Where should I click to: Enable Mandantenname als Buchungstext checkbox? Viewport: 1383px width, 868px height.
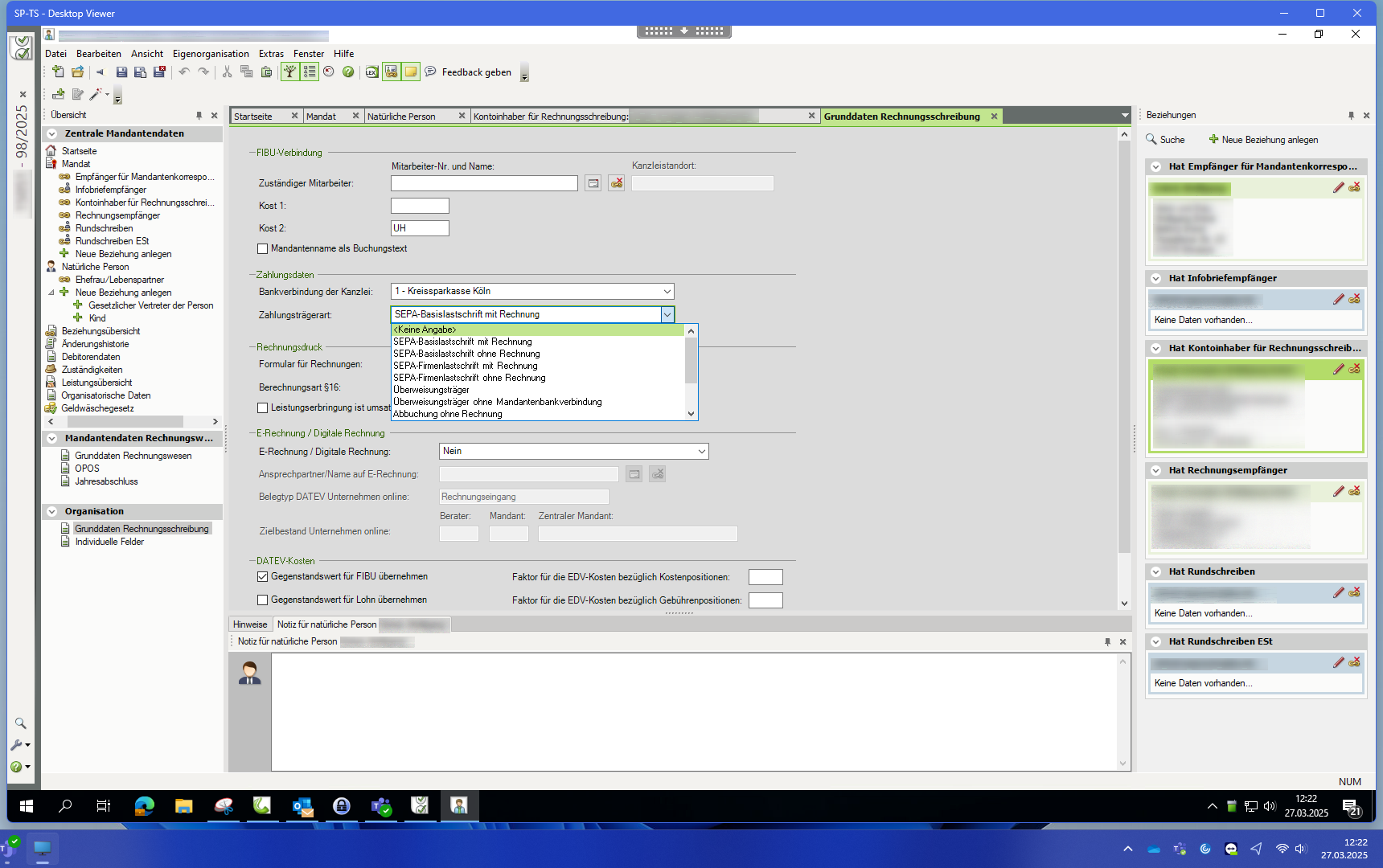coord(263,249)
